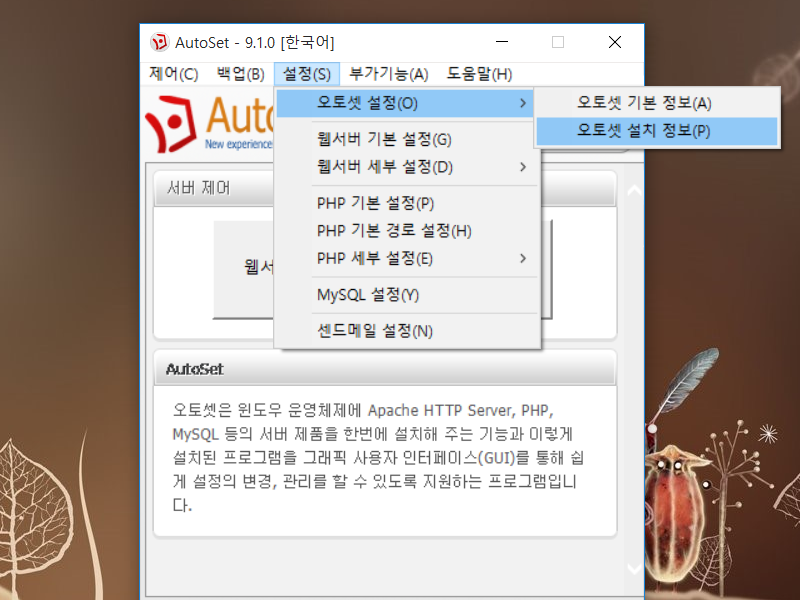Select 오토셋 설정(O) menu entry
The image size is (800, 600).
coord(406,104)
